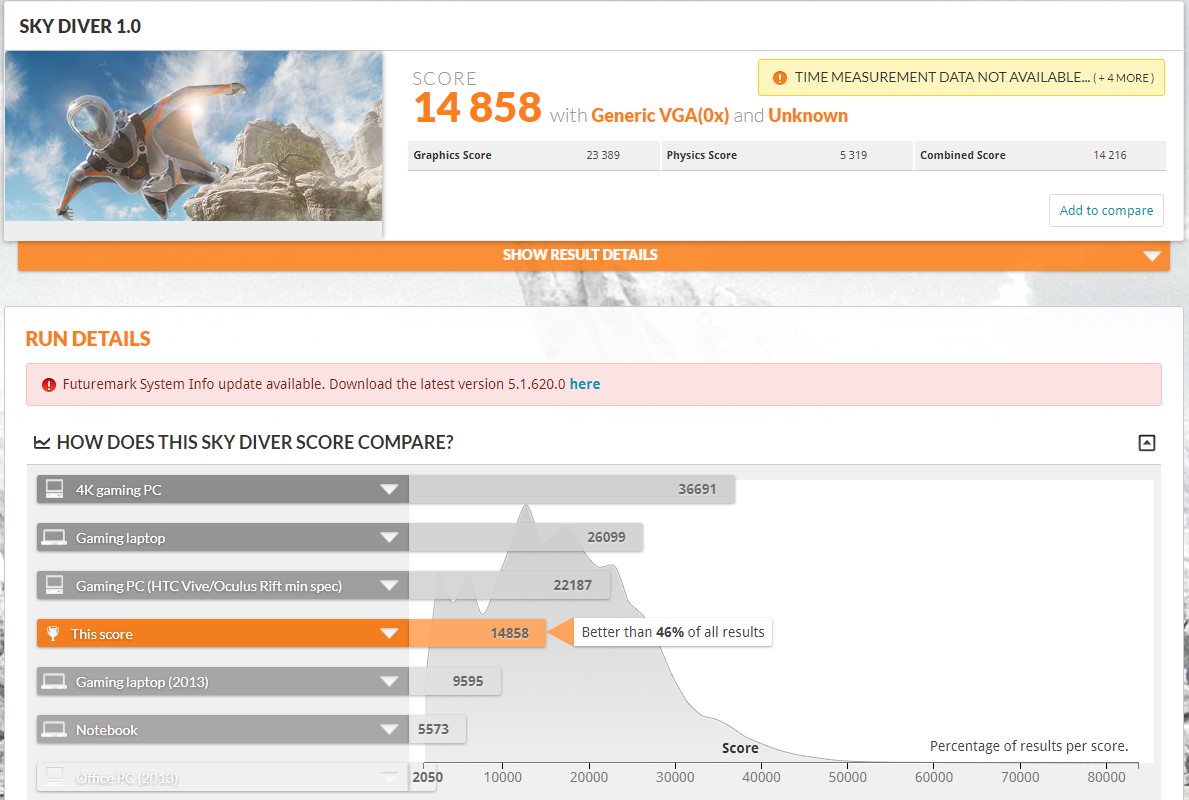Click the laptop icon on Gaming laptop row
This screenshot has width=1189, height=800.
coord(55,538)
